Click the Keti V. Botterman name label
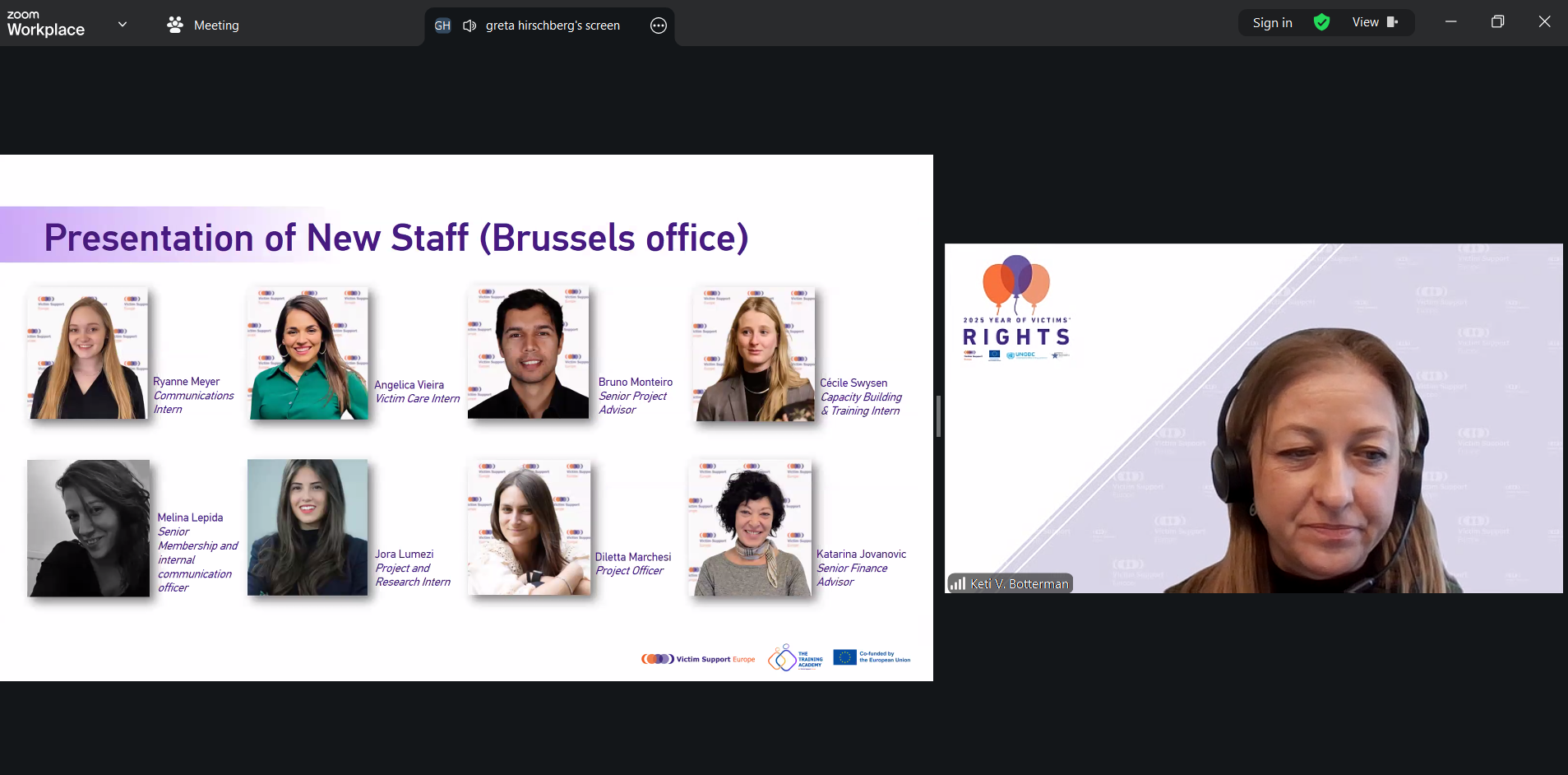1568x775 pixels. click(1019, 583)
